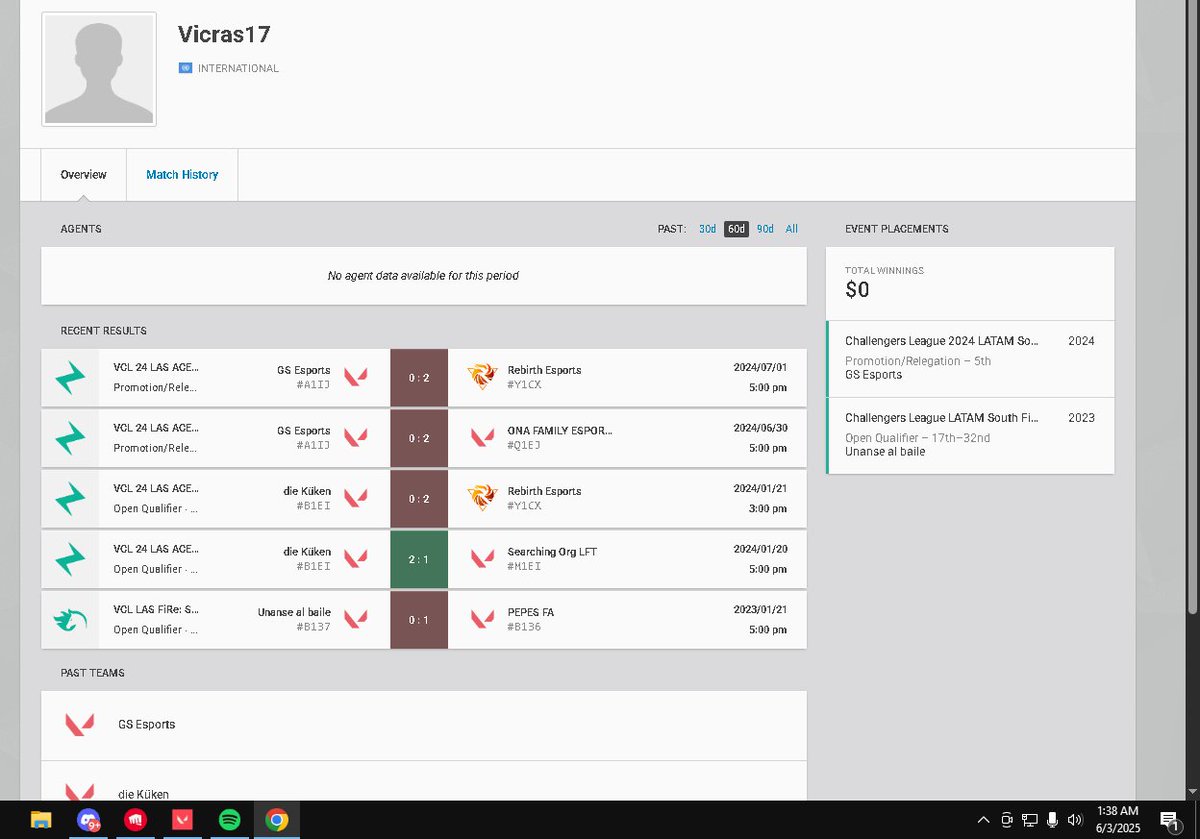The width and height of the screenshot is (1200, 839).
Task: Open event icon of 2024/01/20 match
Action: click(x=70, y=559)
